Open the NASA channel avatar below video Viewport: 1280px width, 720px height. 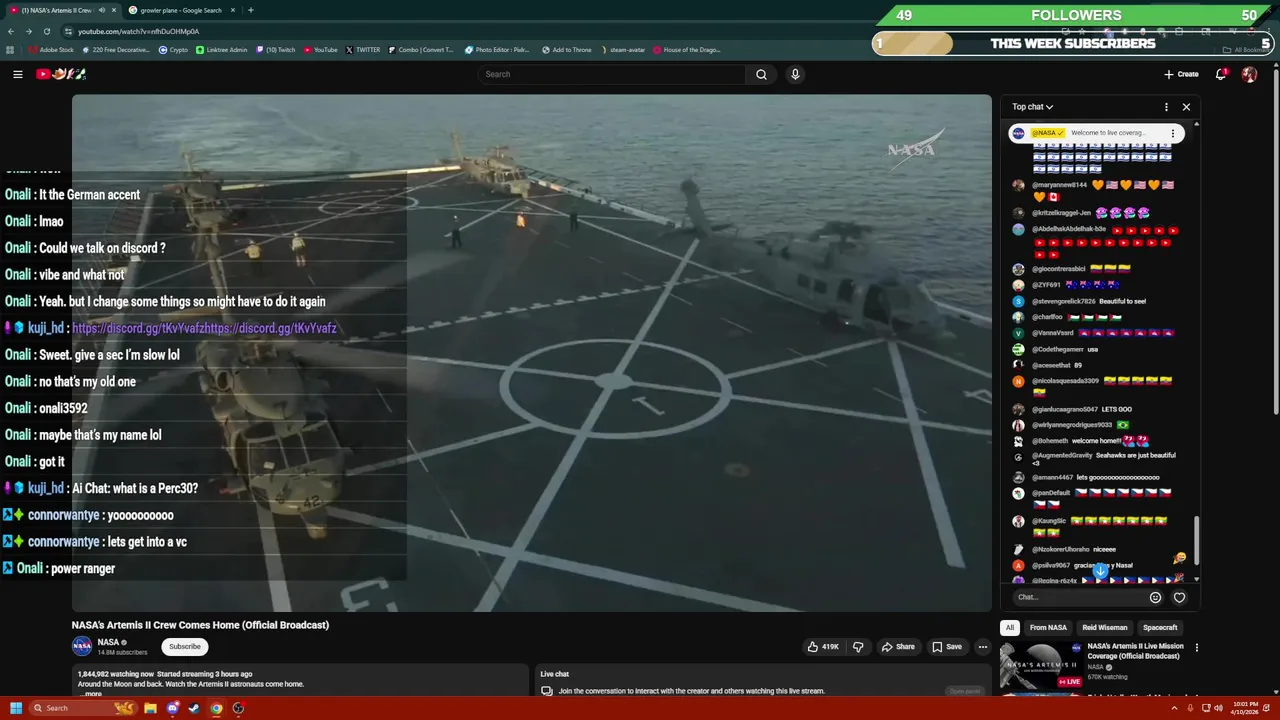pyautogui.click(x=82, y=646)
